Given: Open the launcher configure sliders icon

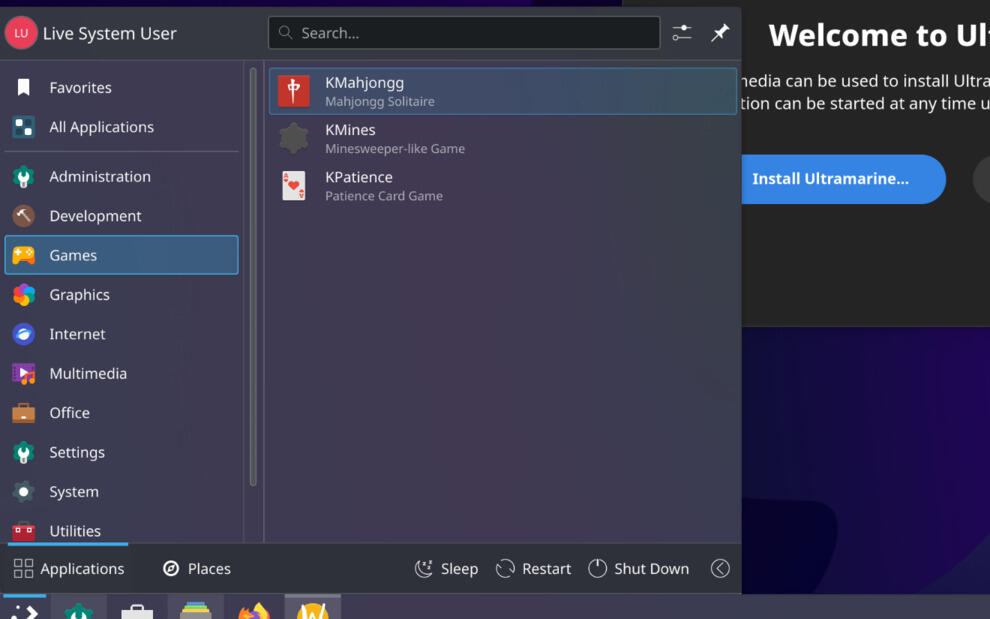Looking at the screenshot, I should [x=682, y=33].
